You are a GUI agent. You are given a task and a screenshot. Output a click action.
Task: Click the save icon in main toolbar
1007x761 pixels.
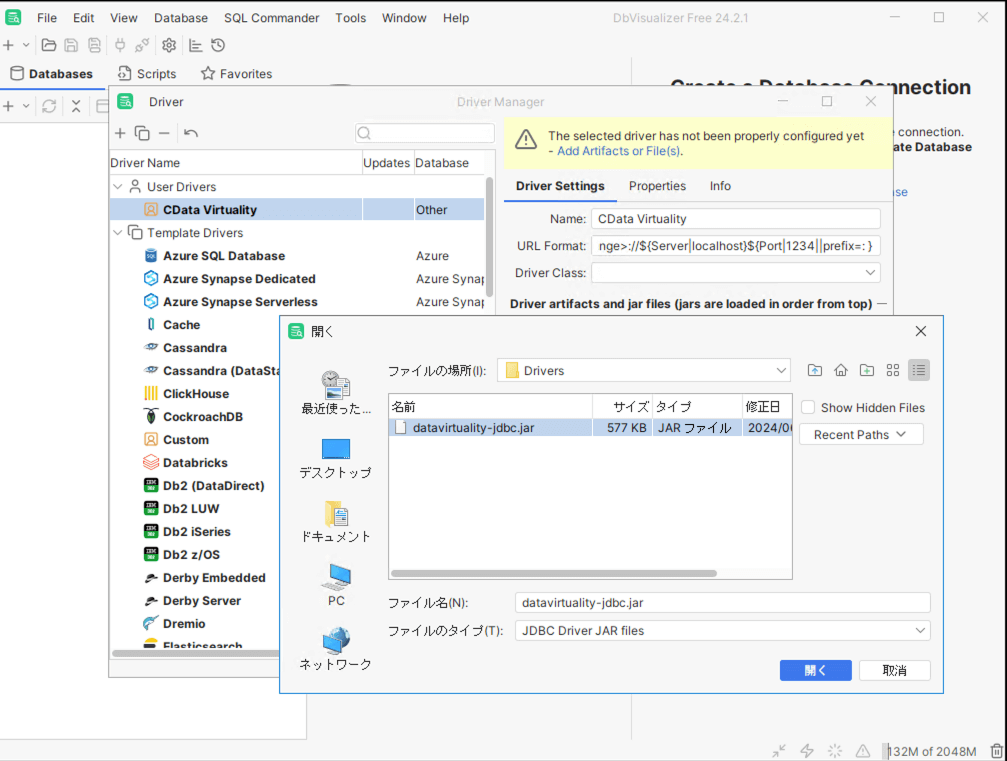click(71, 45)
